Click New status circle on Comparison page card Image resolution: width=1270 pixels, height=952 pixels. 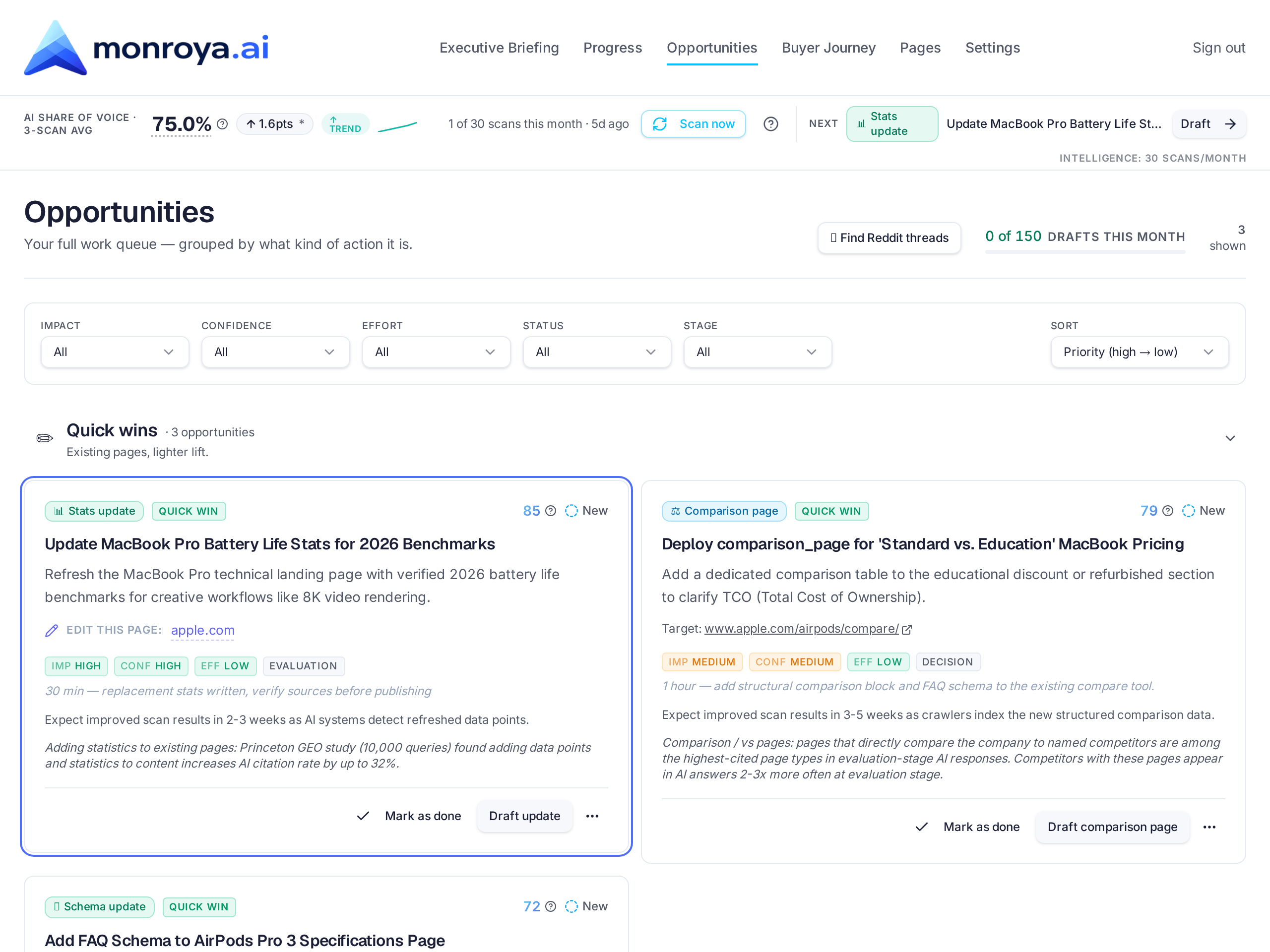click(1189, 511)
